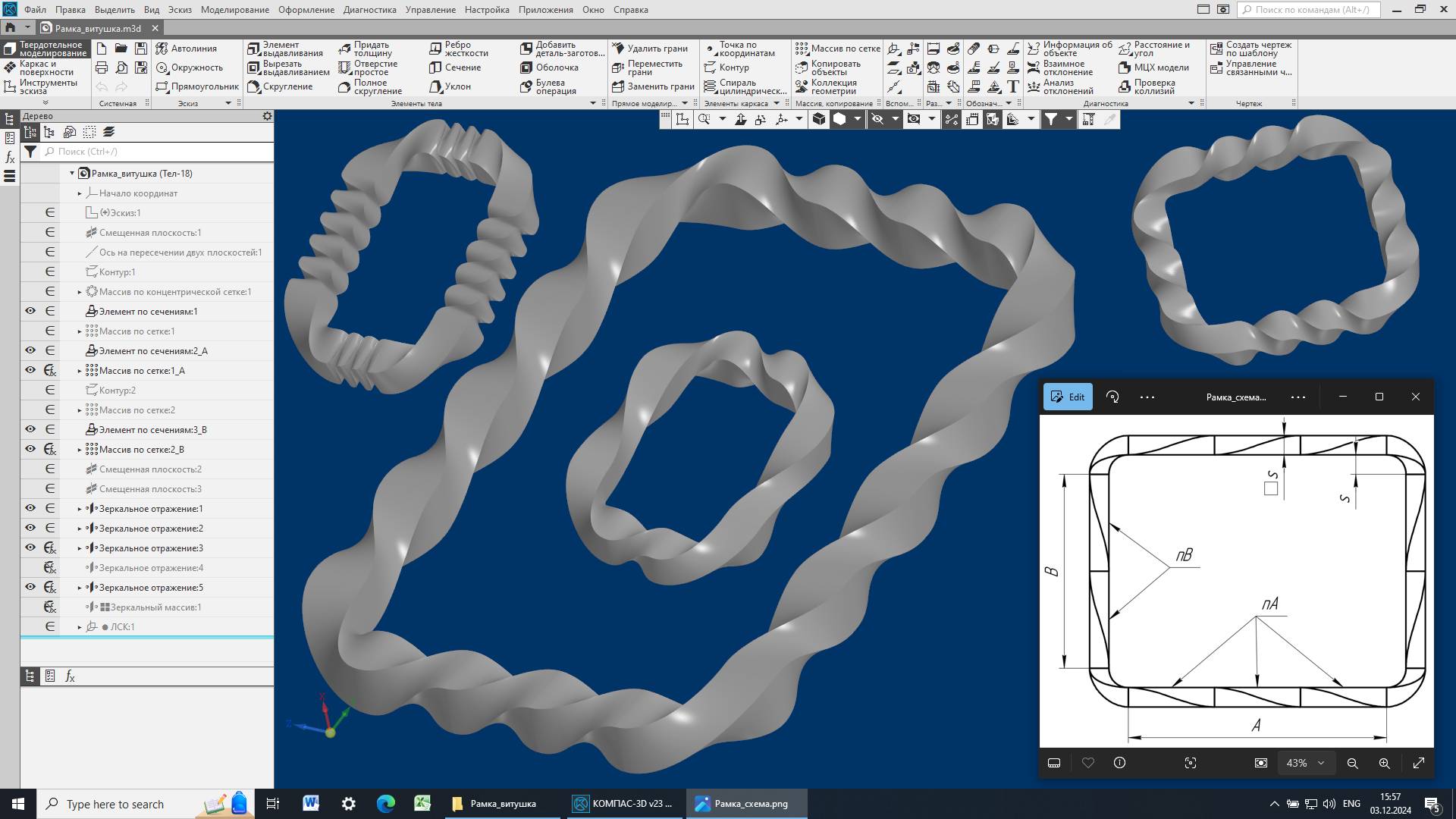This screenshot has width=1456, height=819.
Task: Toggle visibility of Элемент по сечениям:3_B
Action: 30,429
